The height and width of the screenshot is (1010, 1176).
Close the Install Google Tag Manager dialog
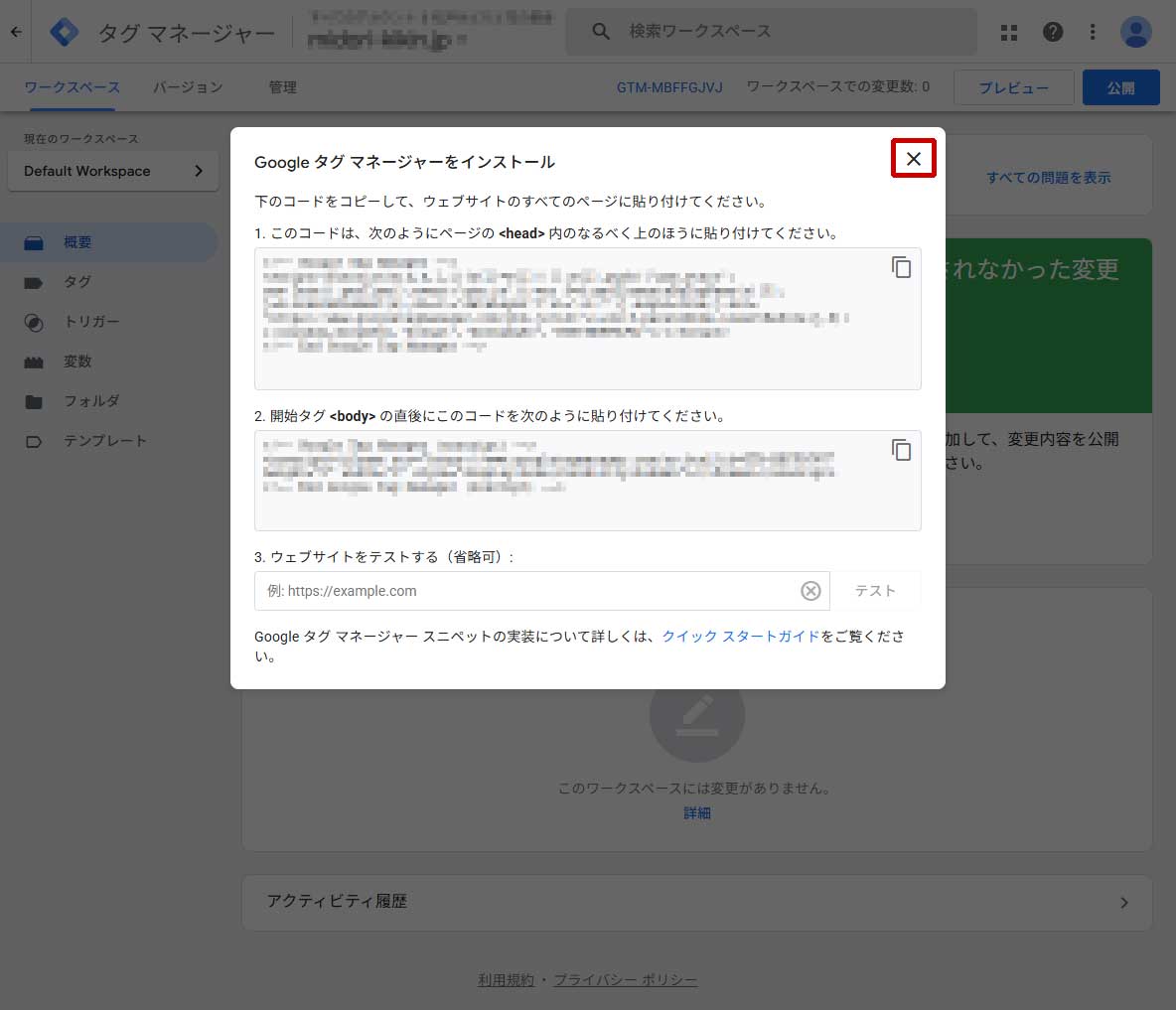913,159
